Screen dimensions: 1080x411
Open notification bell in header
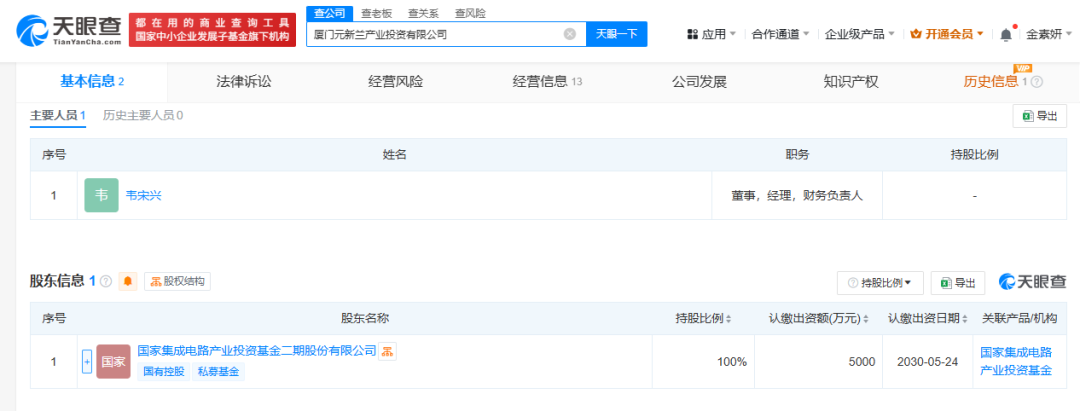[x=1006, y=34]
